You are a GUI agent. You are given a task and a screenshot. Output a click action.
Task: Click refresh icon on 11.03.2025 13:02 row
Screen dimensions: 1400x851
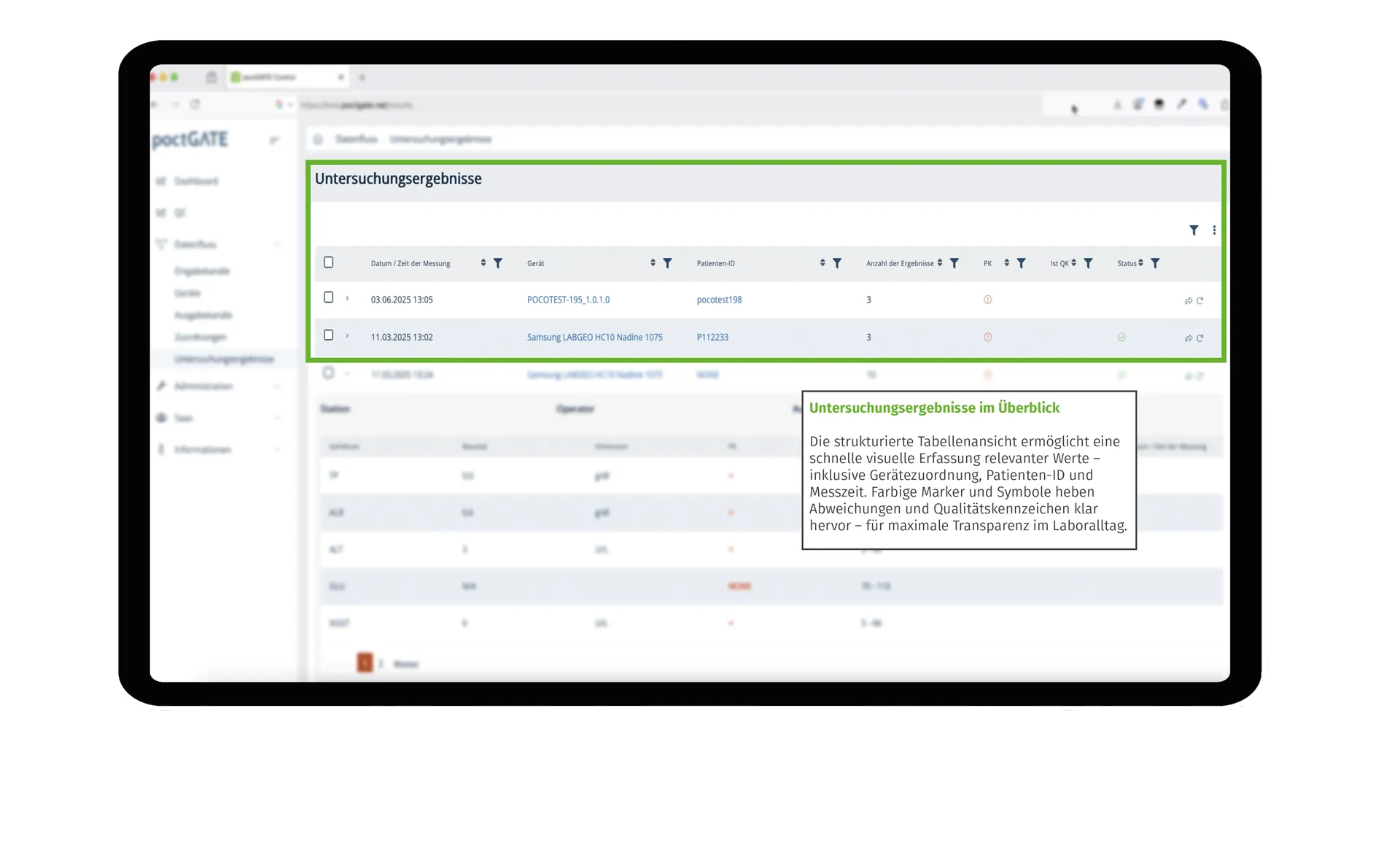[x=1200, y=338]
